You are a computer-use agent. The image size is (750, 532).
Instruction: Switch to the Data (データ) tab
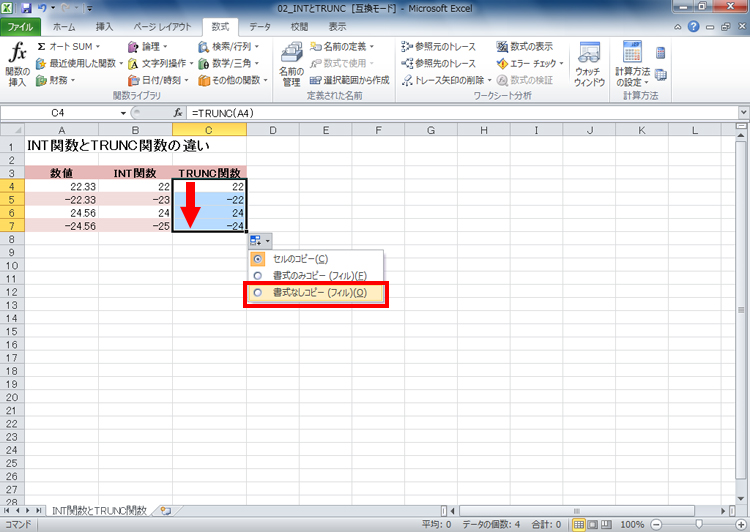coord(260,27)
